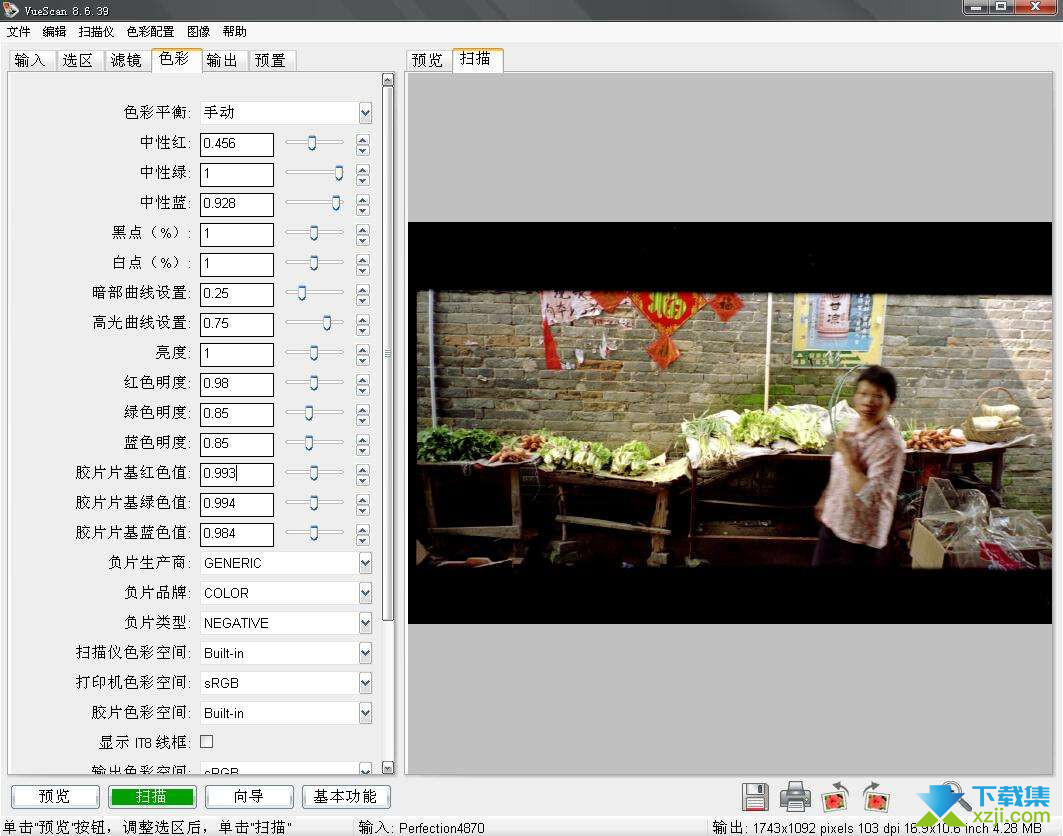Increase 胶片片基绿色值 with its up arrow

[363, 499]
